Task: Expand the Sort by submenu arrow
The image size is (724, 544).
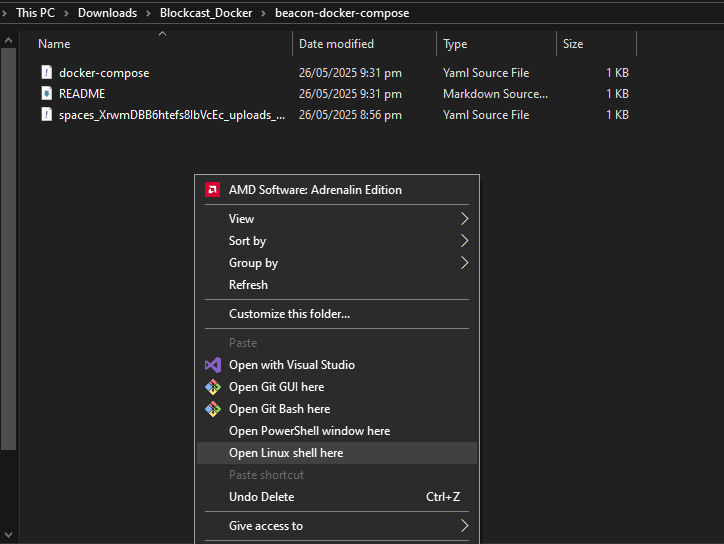Action: tap(464, 241)
